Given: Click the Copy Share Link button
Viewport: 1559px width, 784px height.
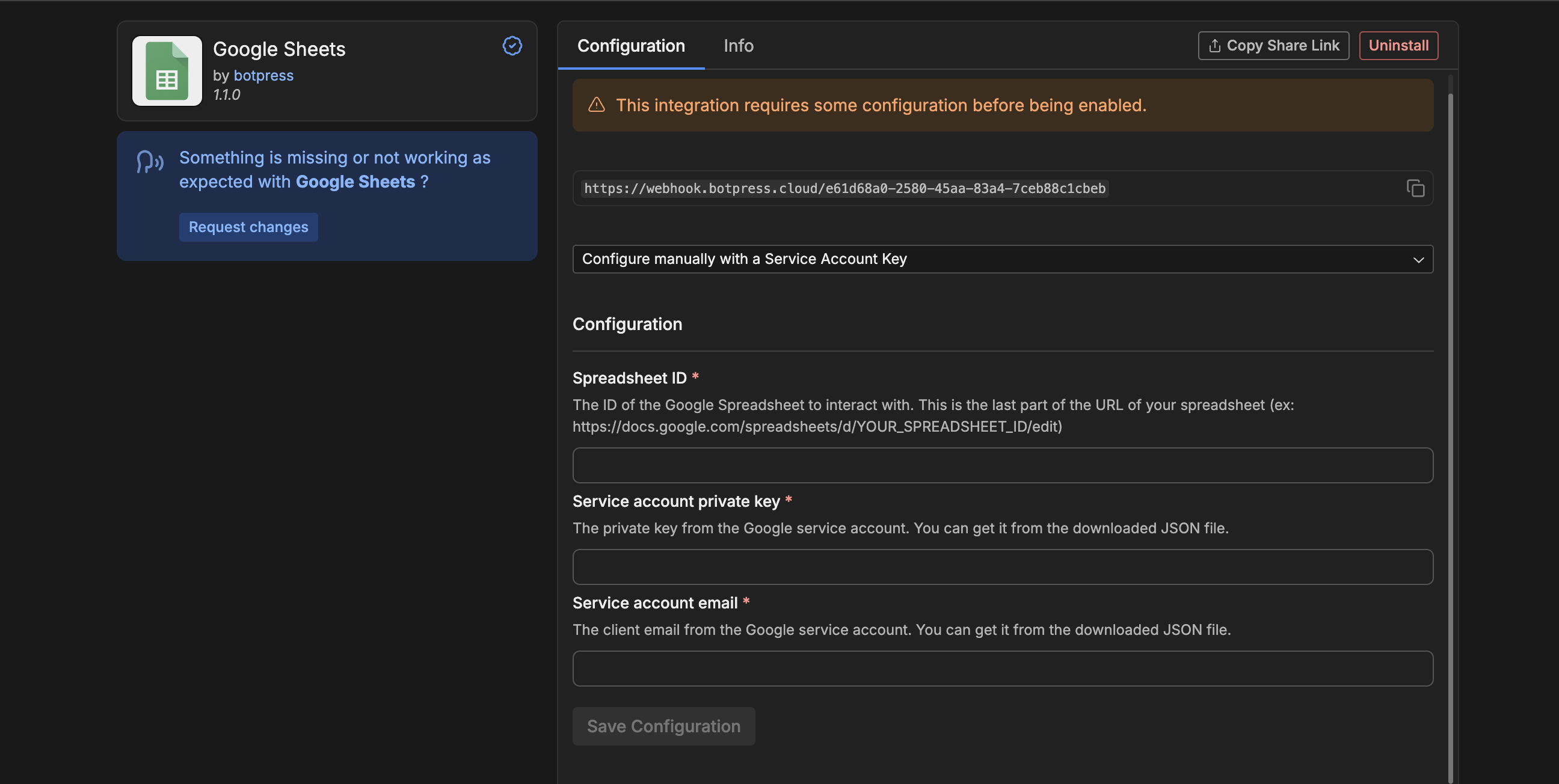Looking at the screenshot, I should (x=1273, y=46).
